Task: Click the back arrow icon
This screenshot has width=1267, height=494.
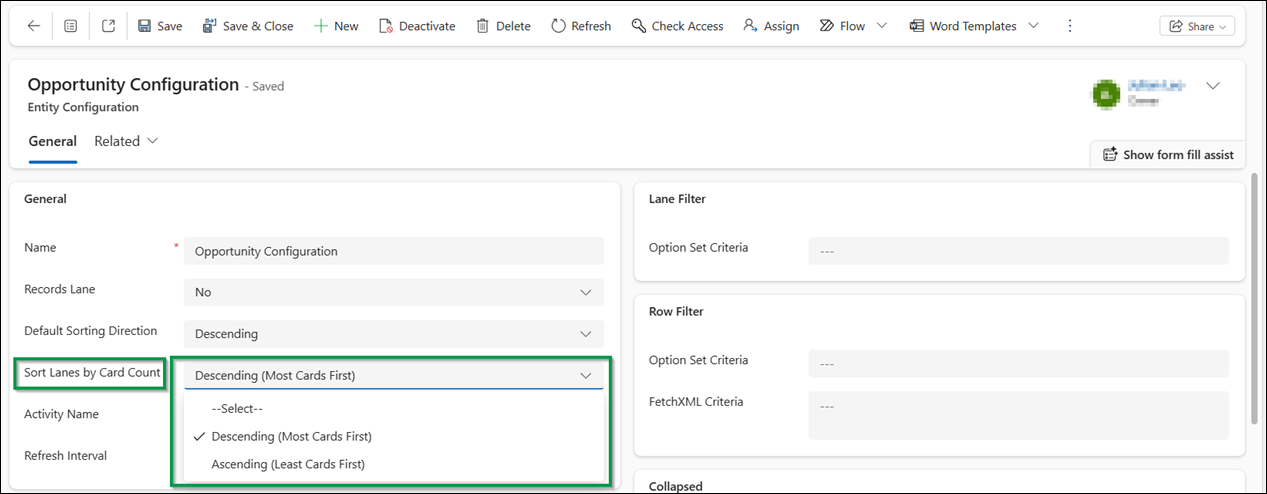Action: pyautogui.click(x=34, y=26)
